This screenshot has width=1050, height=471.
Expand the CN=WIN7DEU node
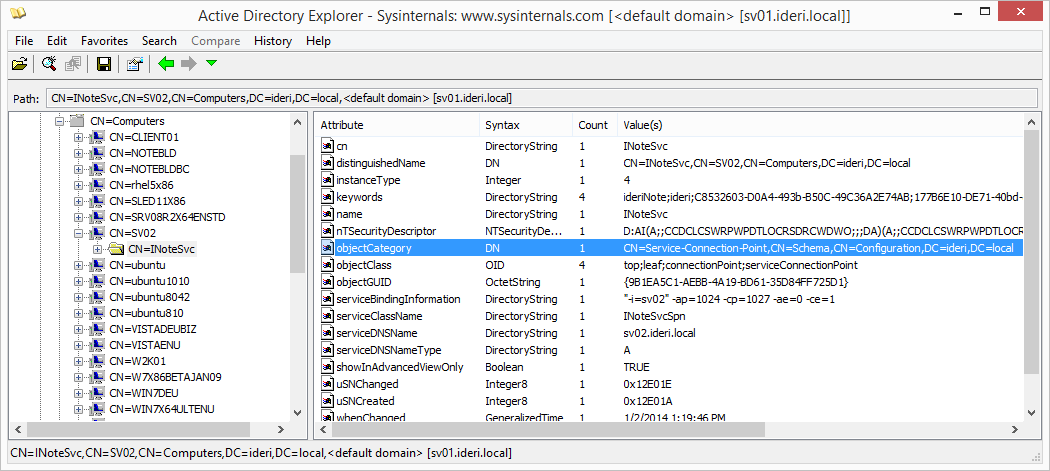tap(78, 393)
